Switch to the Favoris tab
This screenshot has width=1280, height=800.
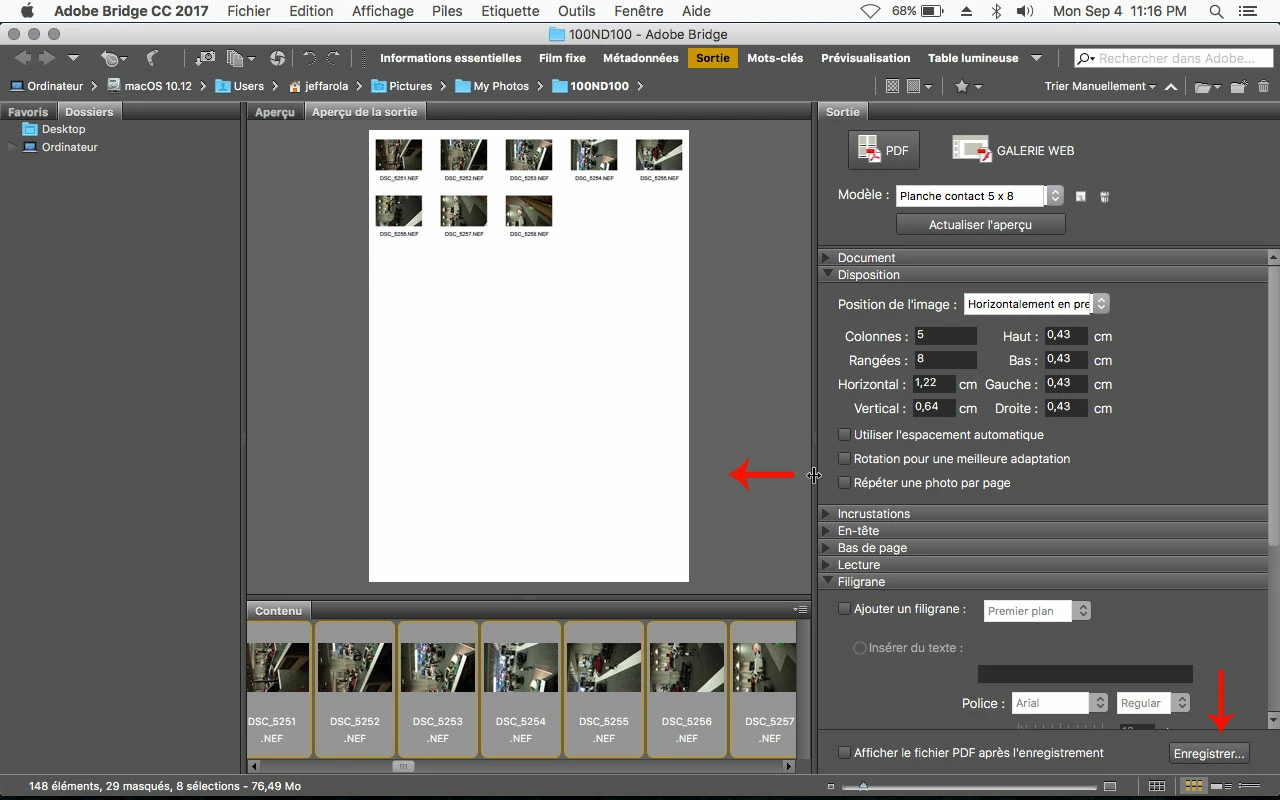(x=28, y=112)
